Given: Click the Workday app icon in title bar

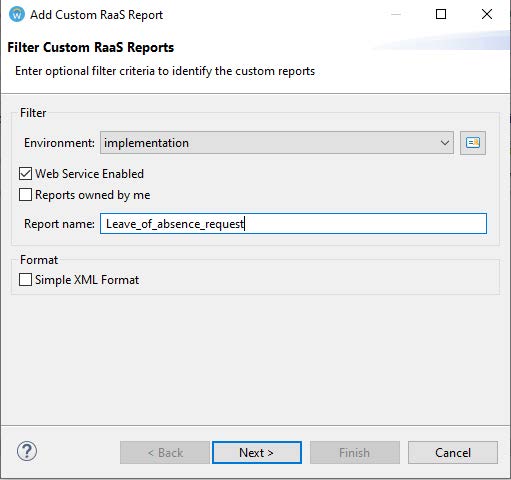Looking at the screenshot, I should tap(17, 15).
